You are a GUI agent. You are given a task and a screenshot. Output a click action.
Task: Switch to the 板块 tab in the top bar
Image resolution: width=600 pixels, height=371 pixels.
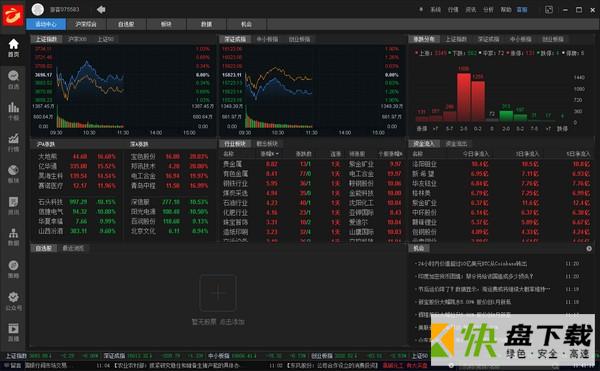(x=166, y=24)
